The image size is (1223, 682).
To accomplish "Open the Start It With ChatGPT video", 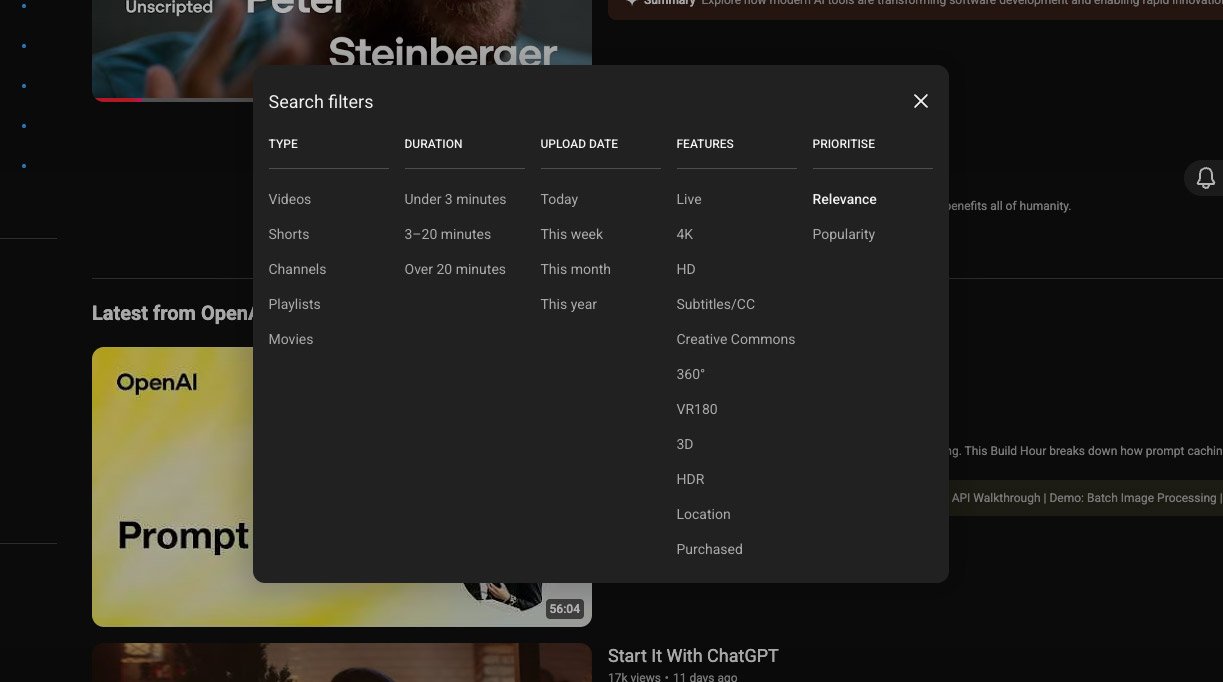I will (x=693, y=656).
